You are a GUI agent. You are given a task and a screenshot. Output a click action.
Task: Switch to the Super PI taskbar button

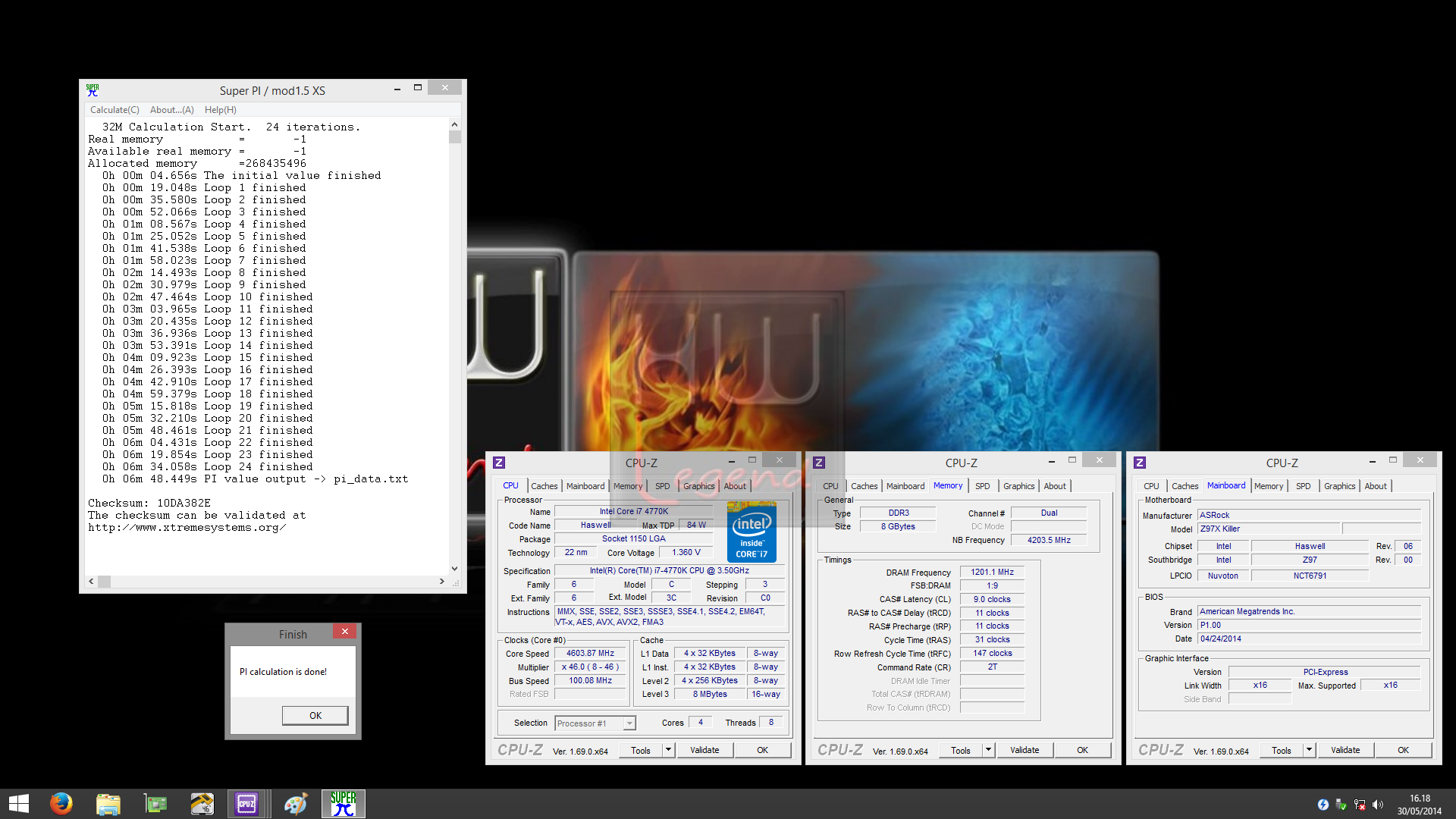coord(344,804)
